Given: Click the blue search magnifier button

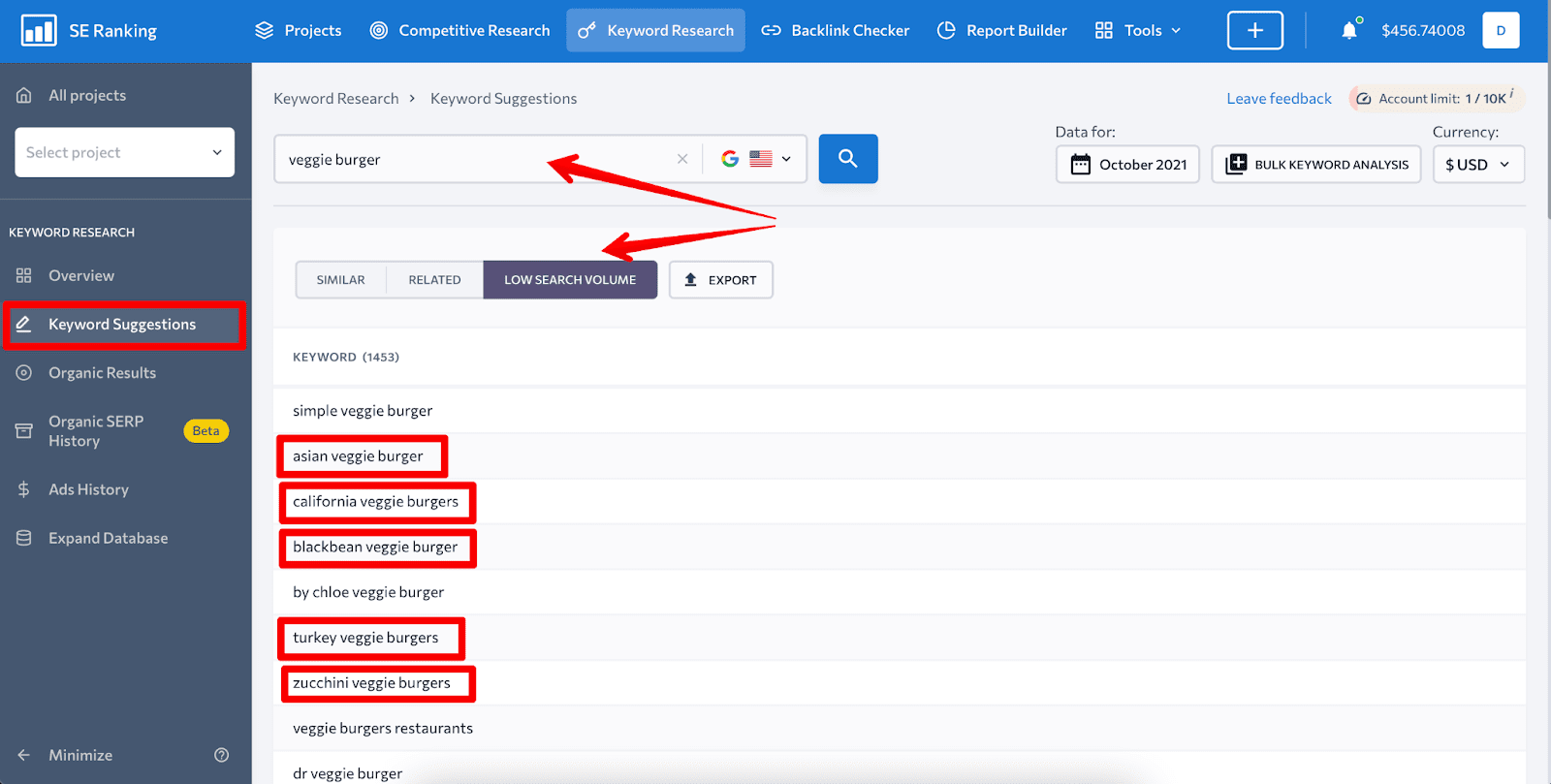Looking at the screenshot, I should pyautogui.click(x=848, y=159).
